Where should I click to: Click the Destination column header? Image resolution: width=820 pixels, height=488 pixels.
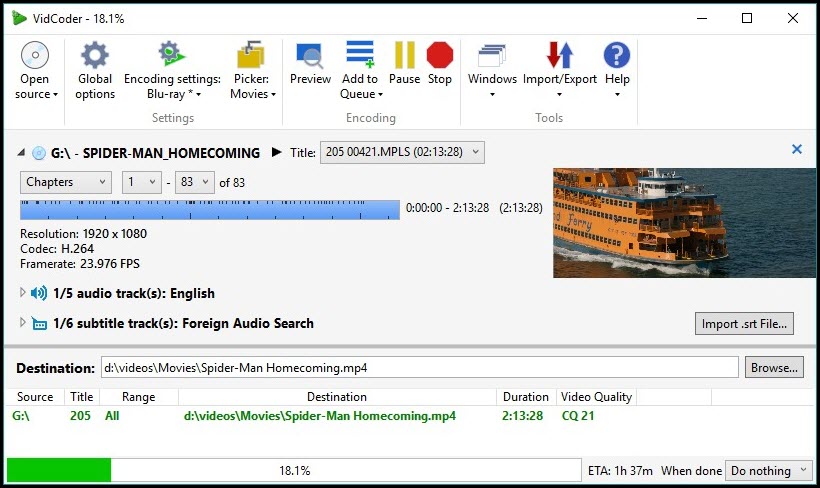337,397
